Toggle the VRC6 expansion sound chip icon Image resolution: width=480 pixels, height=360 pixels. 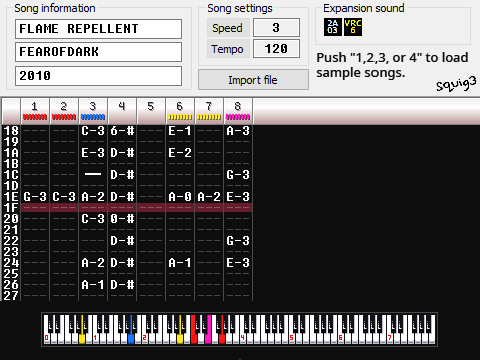(353, 27)
